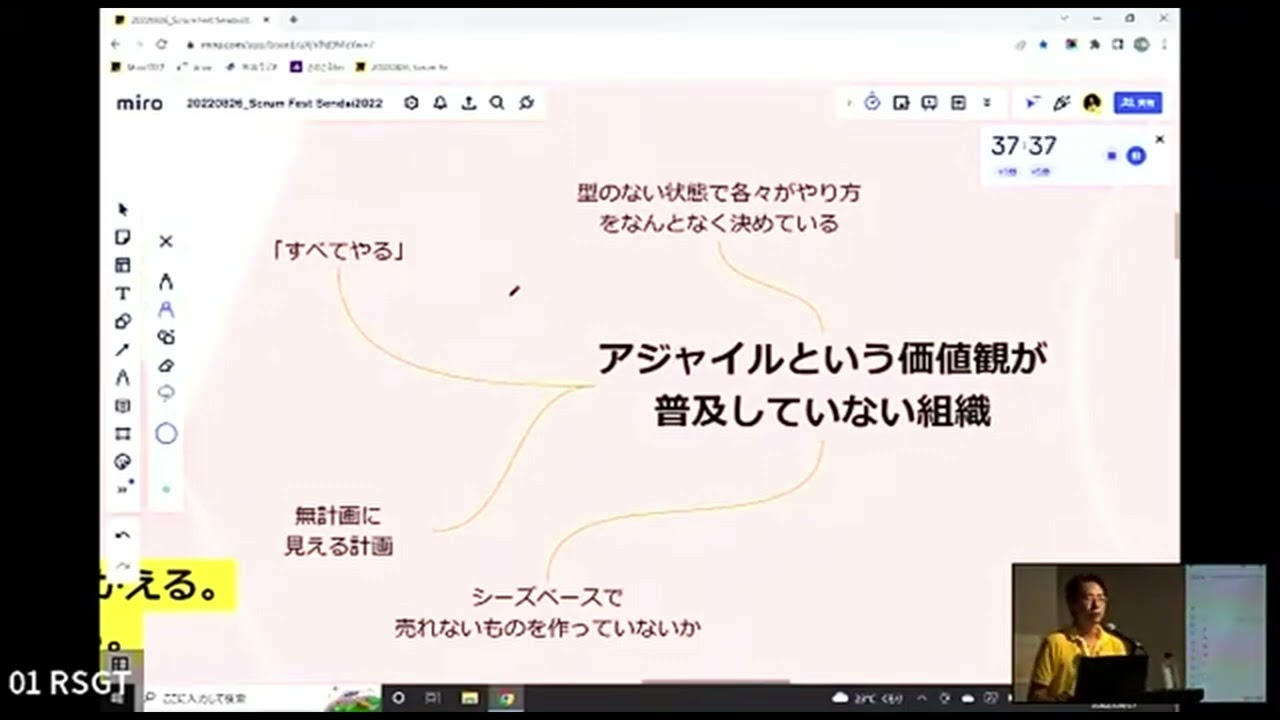Pause the running timer
Image resolution: width=1280 pixels, height=720 pixels.
click(x=1136, y=155)
